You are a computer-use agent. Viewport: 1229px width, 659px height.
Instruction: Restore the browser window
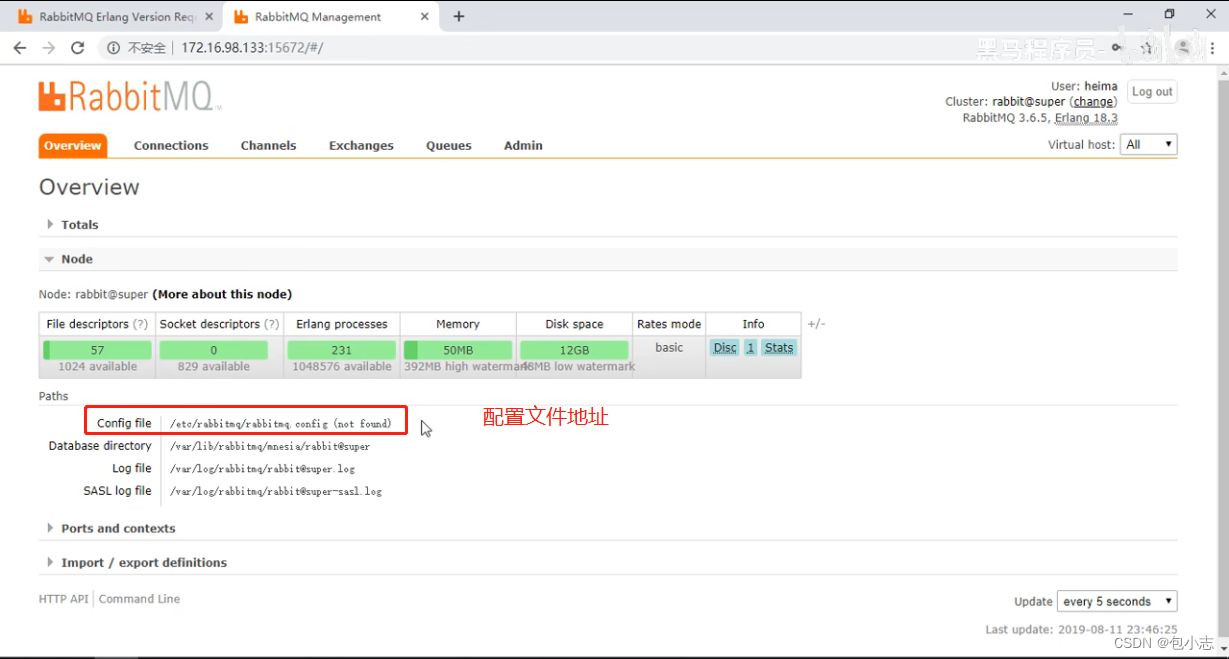point(1169,14)
